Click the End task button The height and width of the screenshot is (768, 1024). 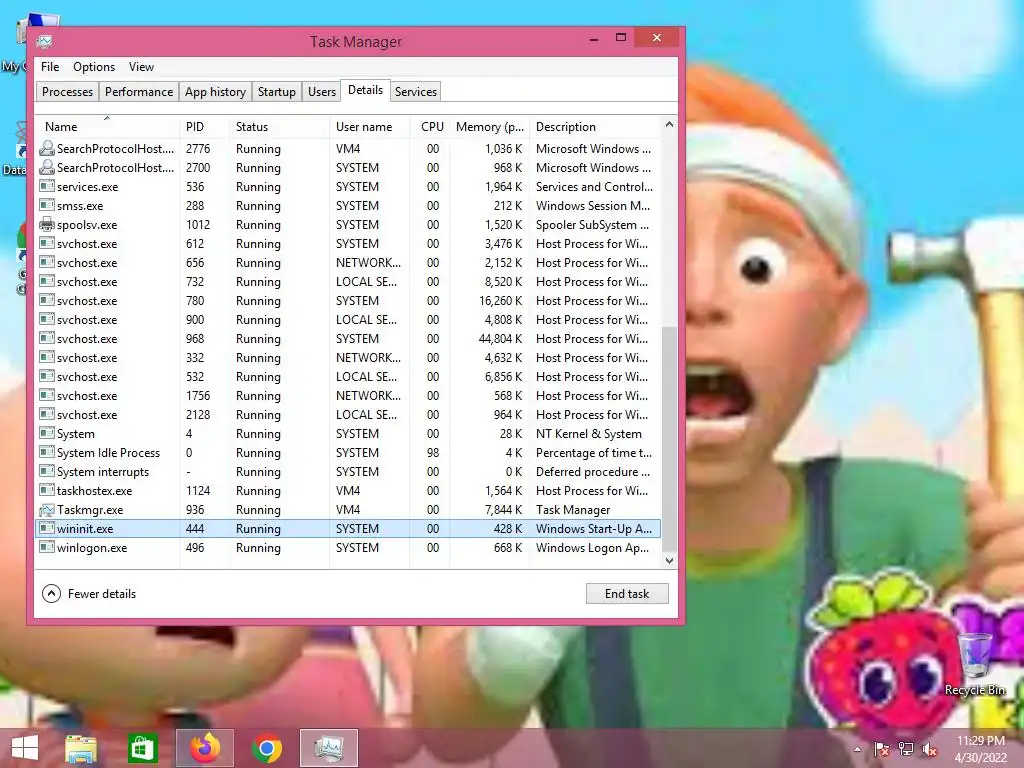pyautogui.click(x=627, y=594)
